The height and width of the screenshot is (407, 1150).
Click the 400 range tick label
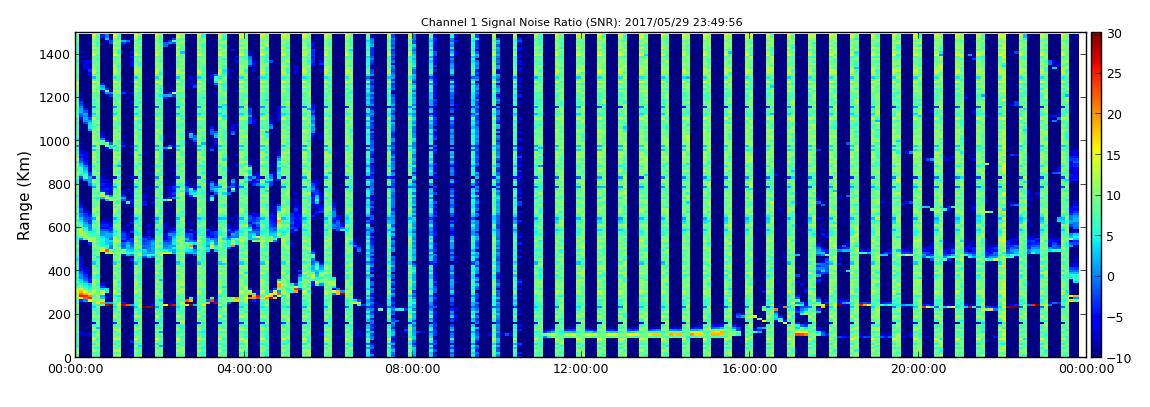59,271
